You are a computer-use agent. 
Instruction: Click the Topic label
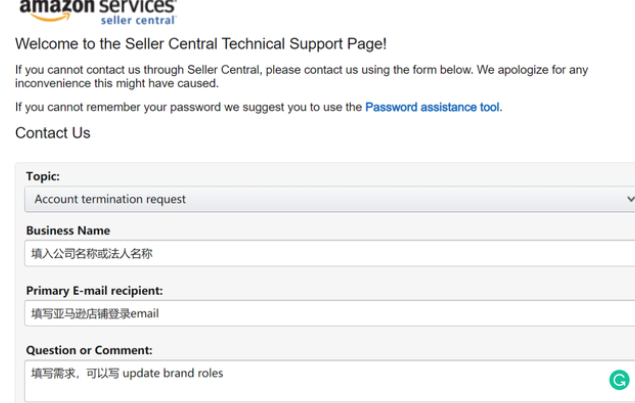[x=43, y=176]
